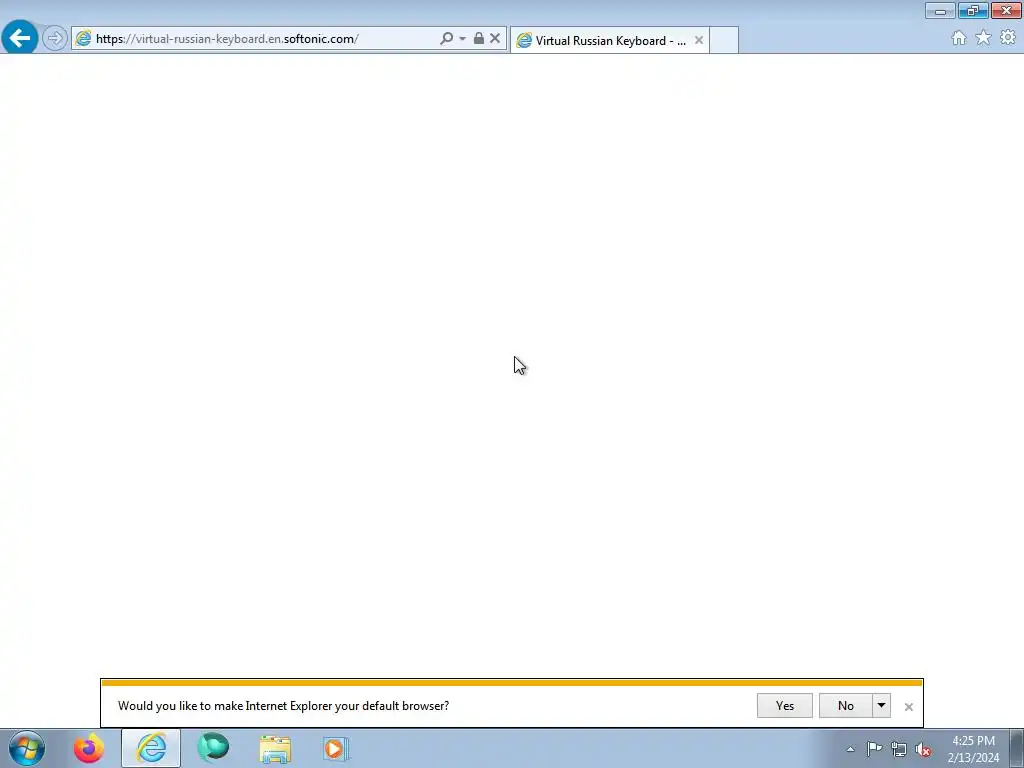Select the Virtual Russian Keyboard tab
The width and height of the screenshot is (1024, 768).
(x=610, y=40)
